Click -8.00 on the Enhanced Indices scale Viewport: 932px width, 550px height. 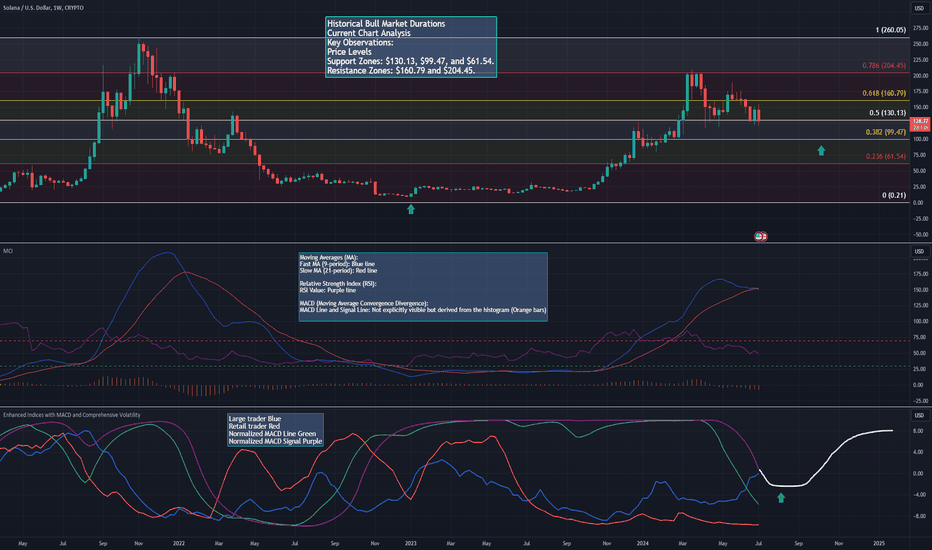[917, 517]
